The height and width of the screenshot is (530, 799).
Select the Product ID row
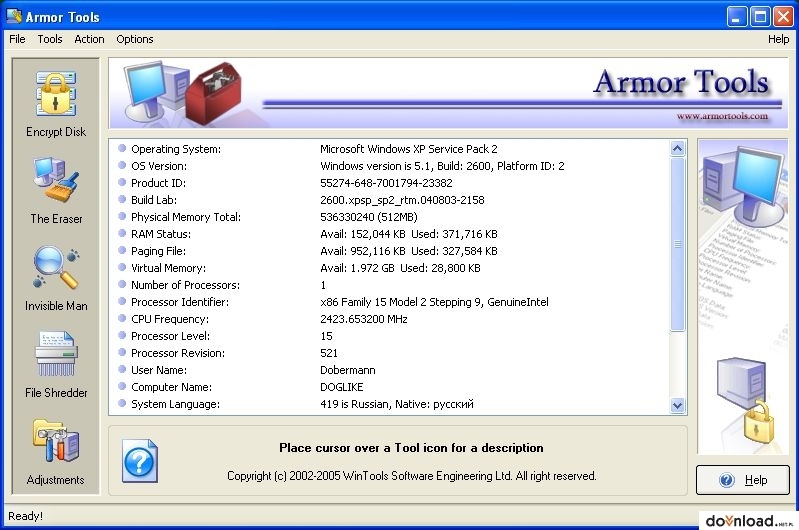(x=389, y=183)
